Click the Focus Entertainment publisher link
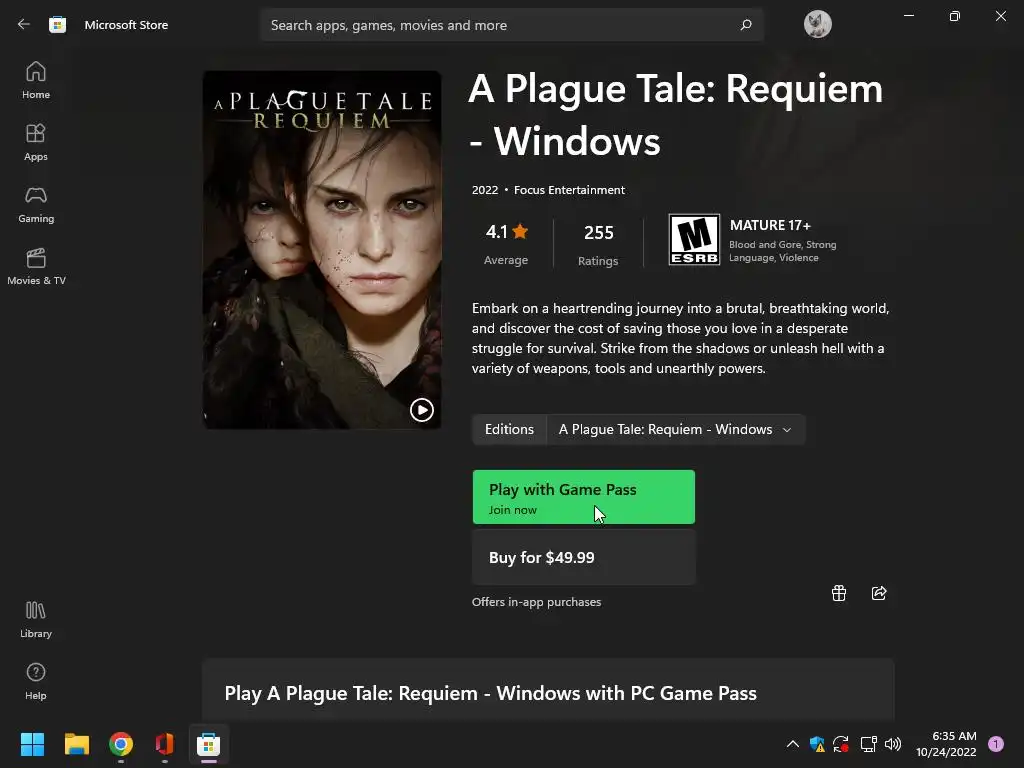1024x768 pixels. (x=569, y=190)
